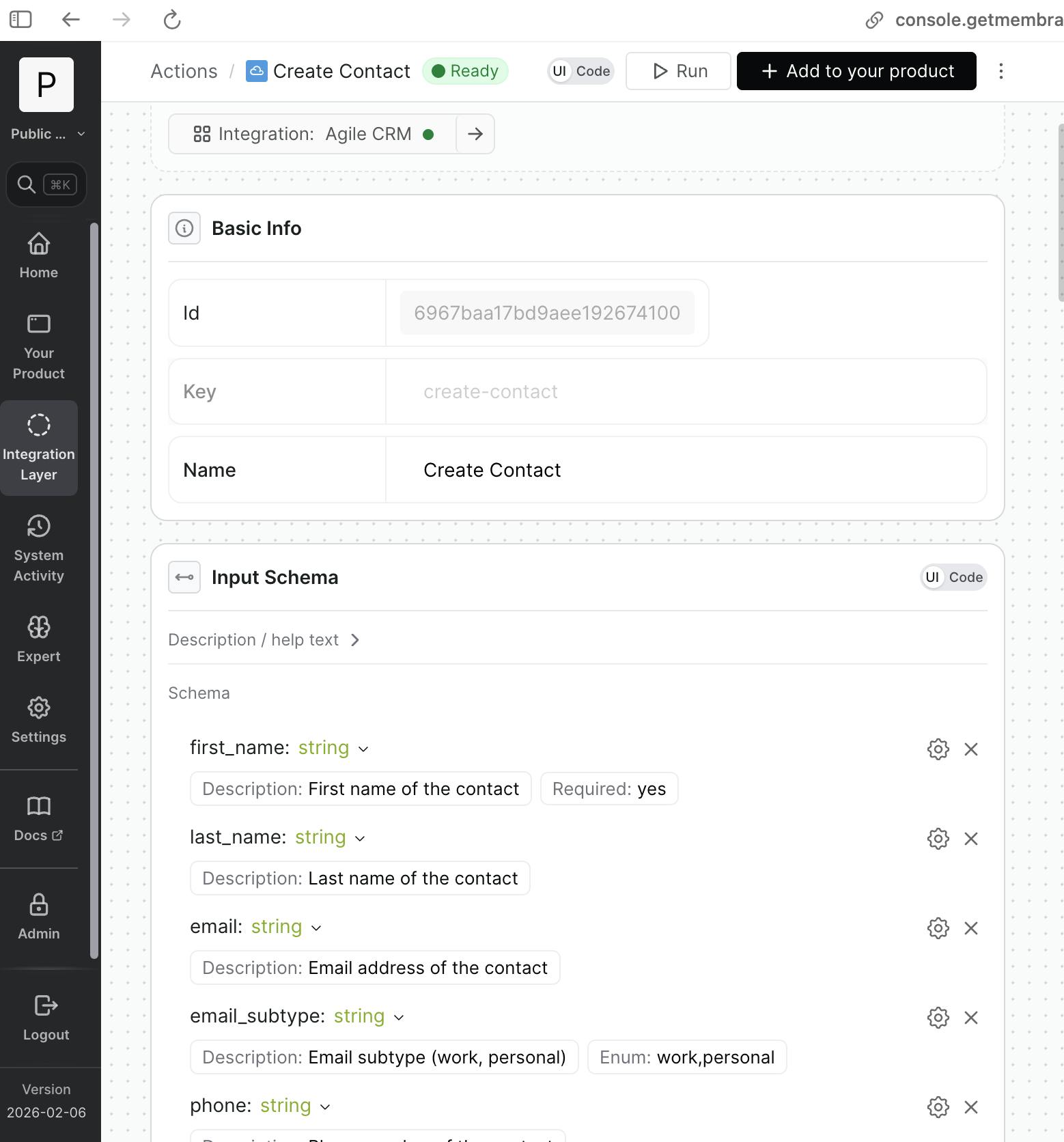Image resolution: width=1064 pixels, height=1142 pixels.
Task: Click the Run button
Action: point(678,71)
